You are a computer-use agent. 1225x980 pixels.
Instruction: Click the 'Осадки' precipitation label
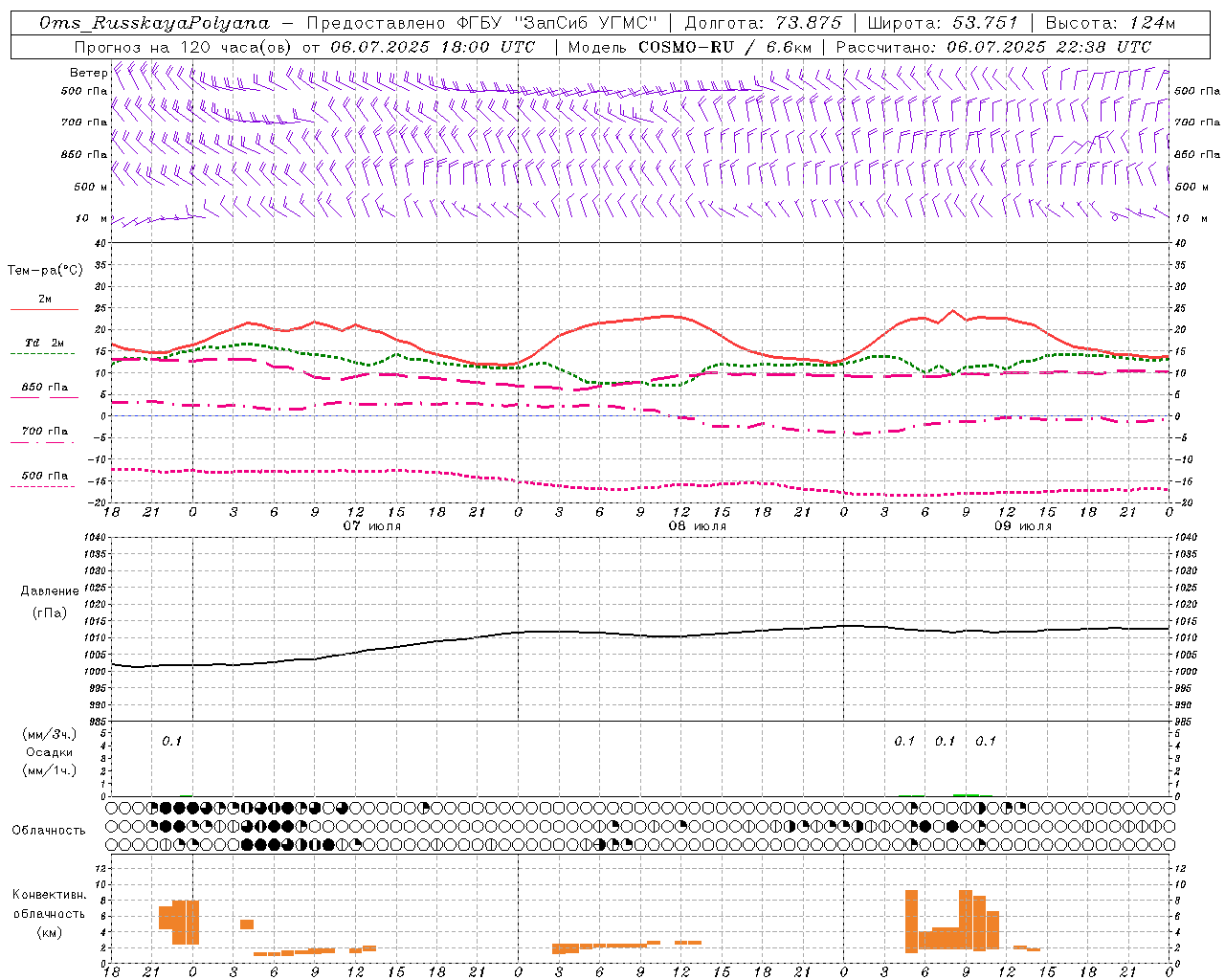pos(50,752)
